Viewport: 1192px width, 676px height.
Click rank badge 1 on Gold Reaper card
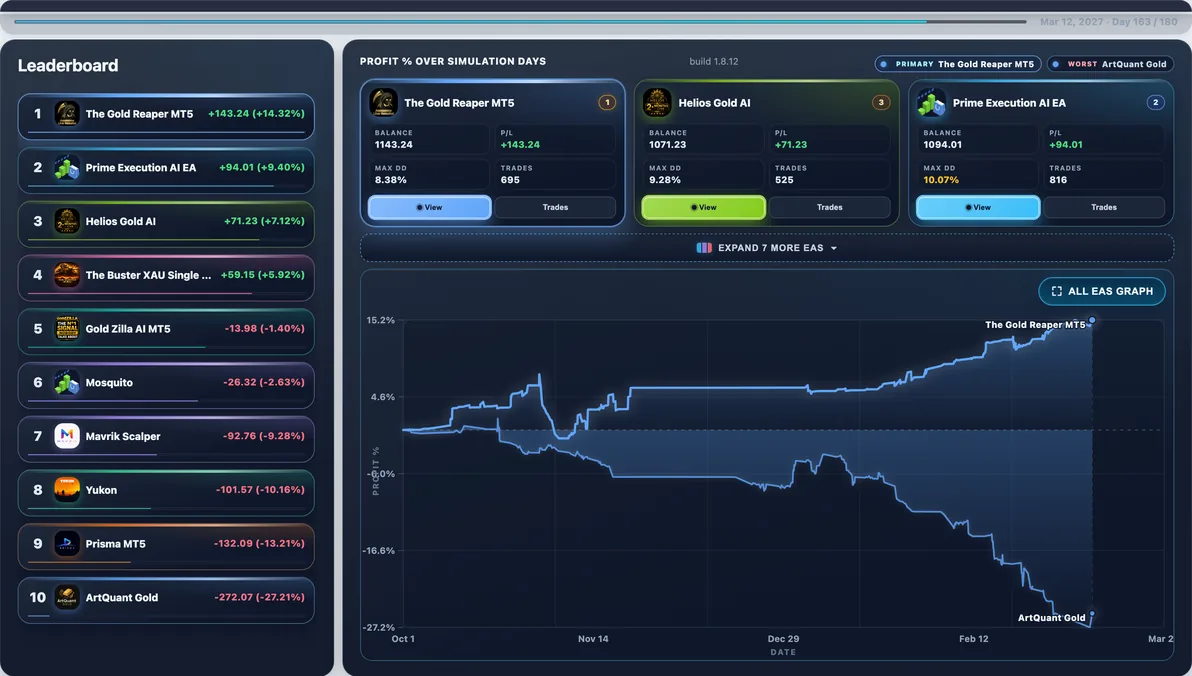coord(607,102)
